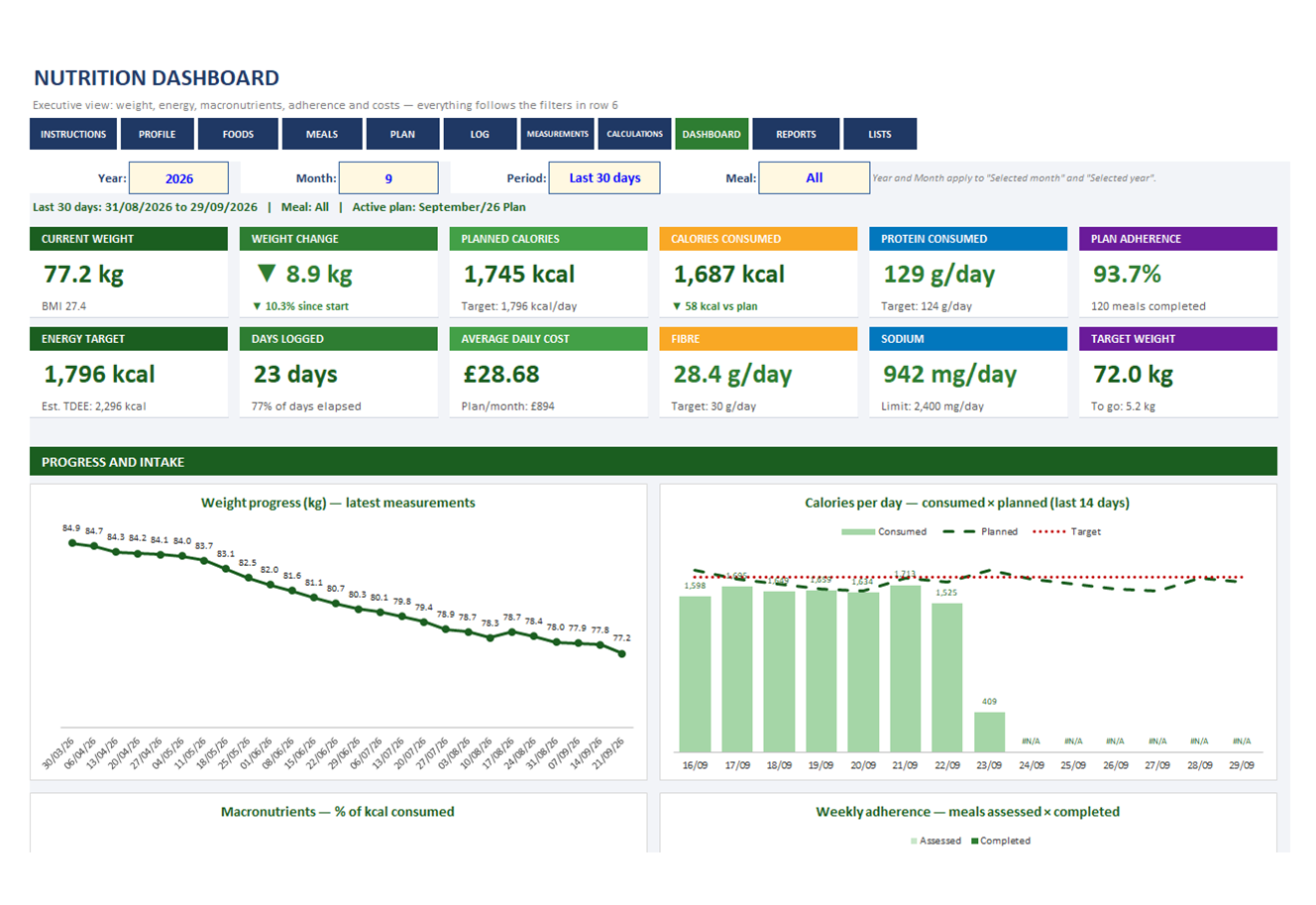Open the INSTRUCTIONS navigation button
The height and width of the screenshot is (905, 1316).
(73, 134)
